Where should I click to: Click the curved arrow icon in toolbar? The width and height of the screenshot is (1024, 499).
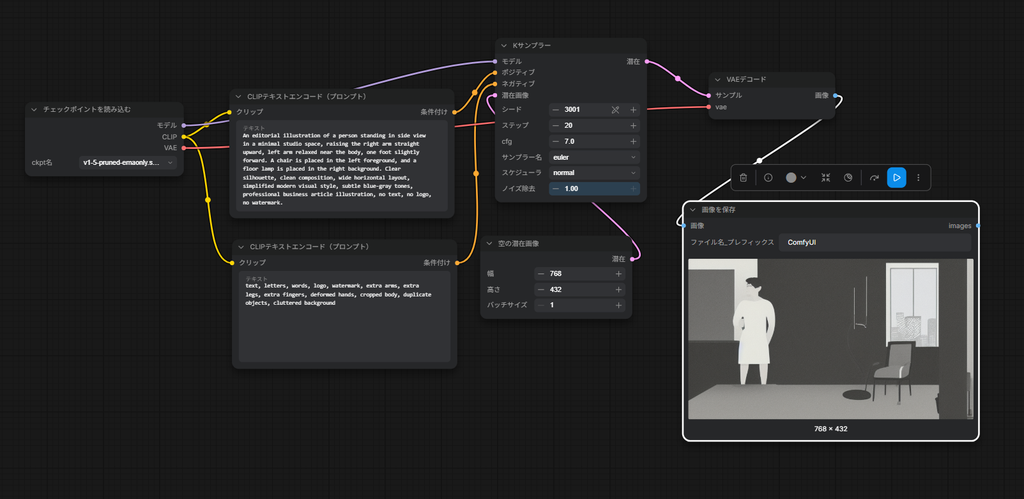(874, 178)
